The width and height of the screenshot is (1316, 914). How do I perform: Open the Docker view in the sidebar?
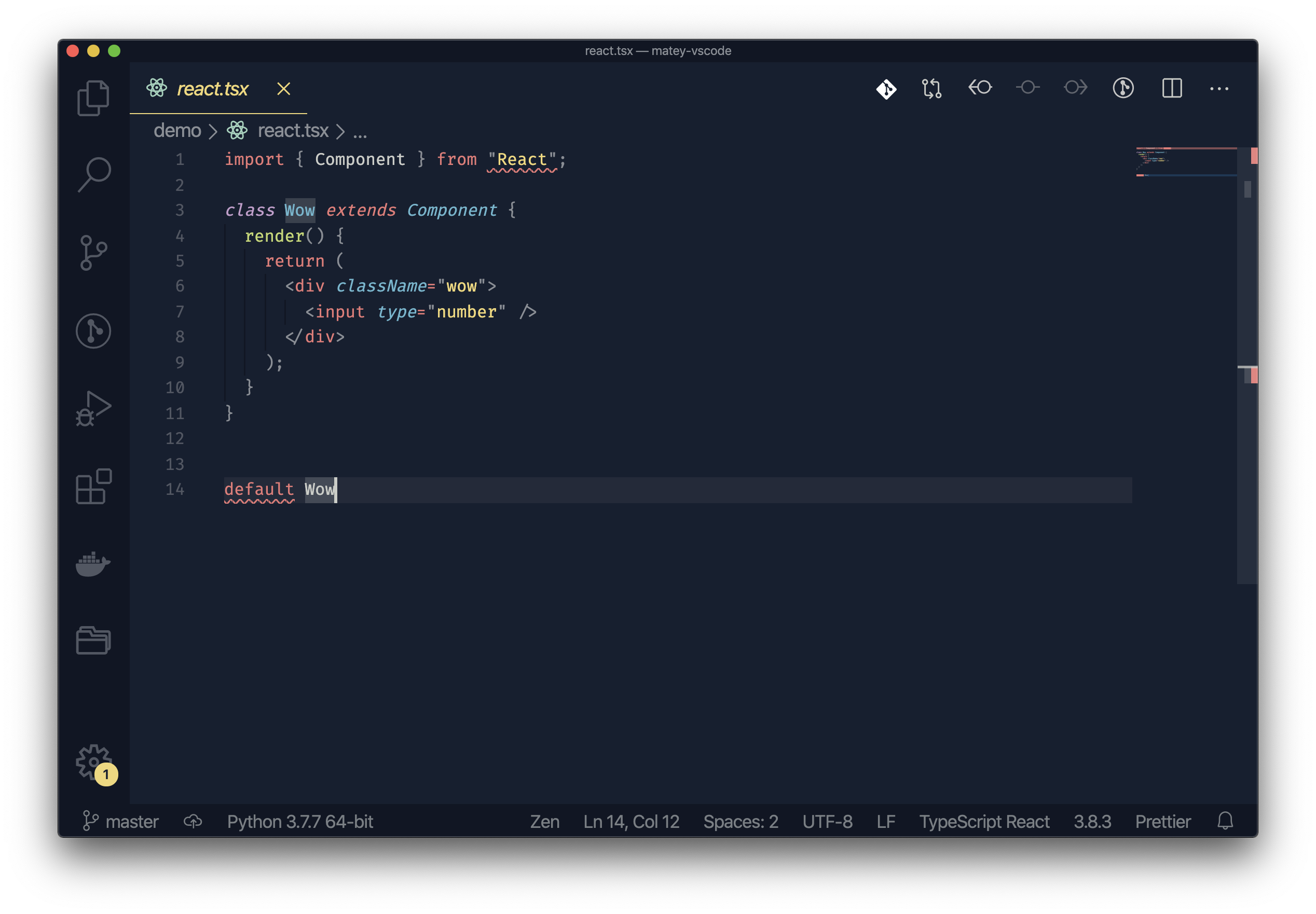coord(93,564)
